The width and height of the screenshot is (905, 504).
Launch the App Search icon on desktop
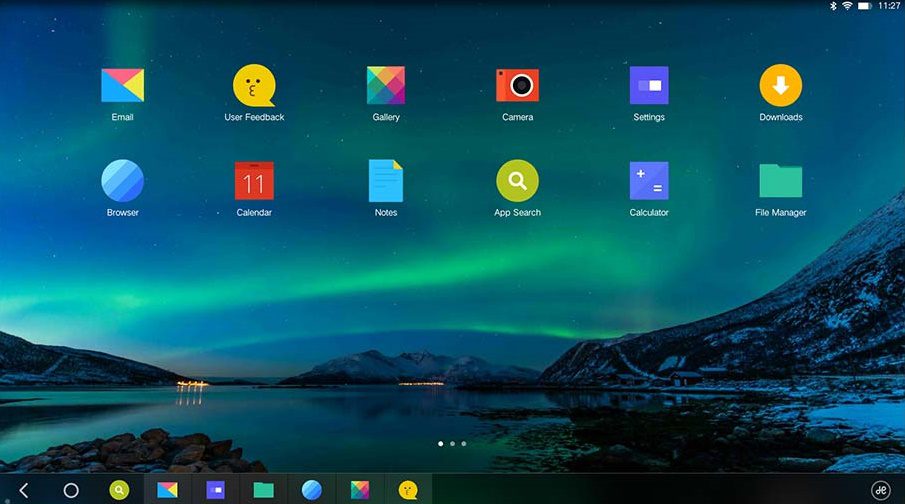click(517, 181)
